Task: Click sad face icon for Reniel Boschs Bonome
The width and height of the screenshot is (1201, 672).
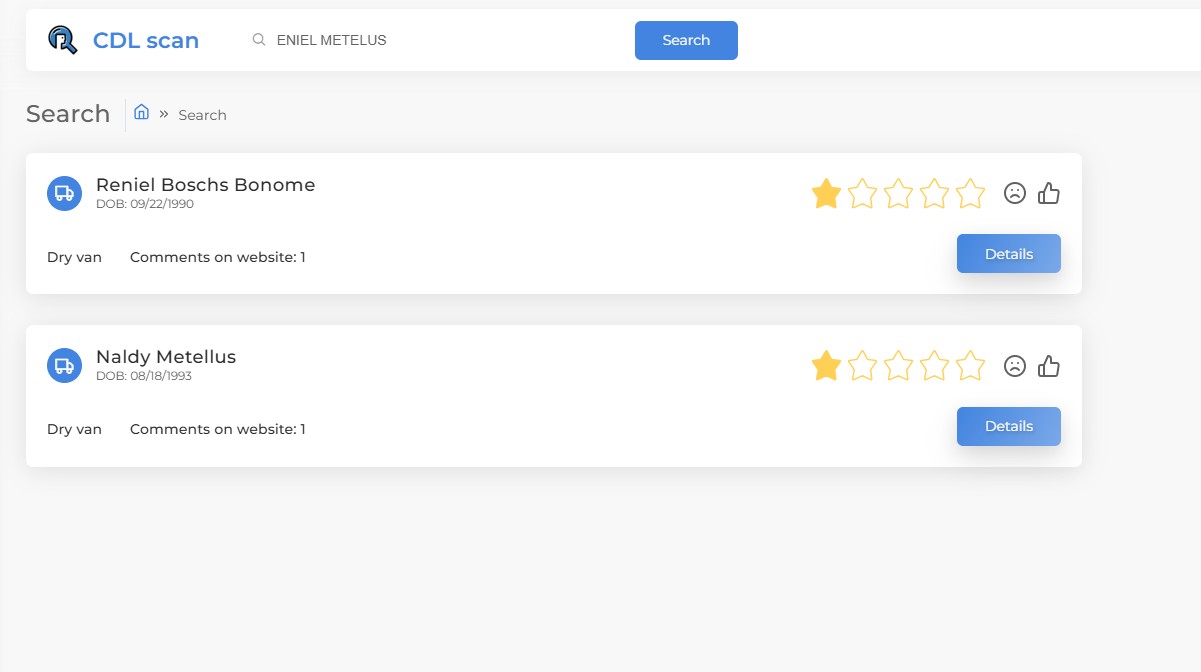Action: pyautogui.click(x=1015, y=193)
